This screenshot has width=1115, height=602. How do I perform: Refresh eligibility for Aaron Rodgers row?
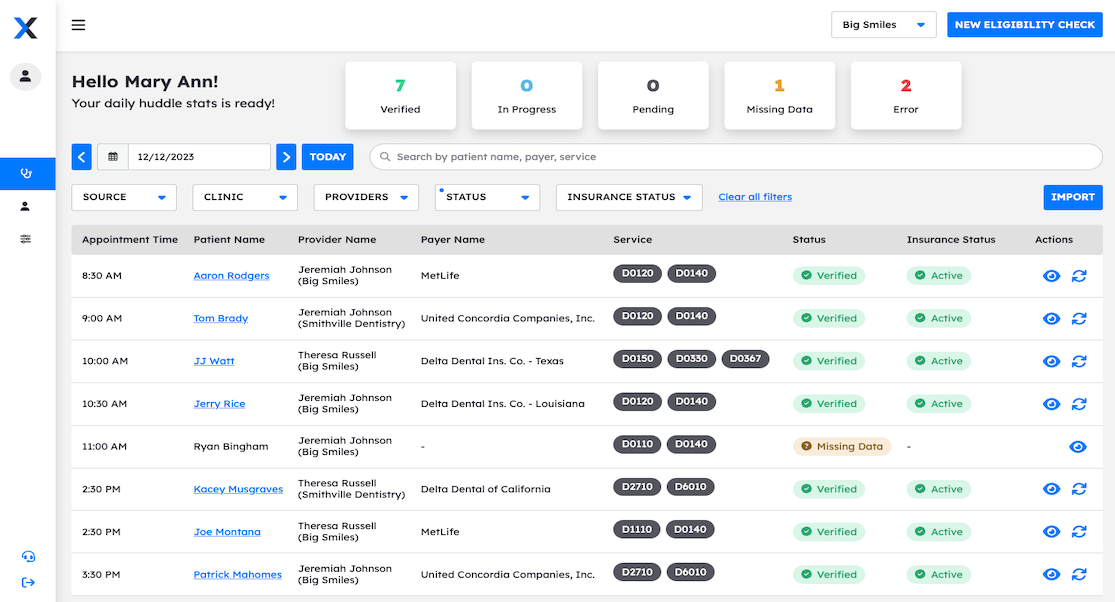[x=1079, y=276]
